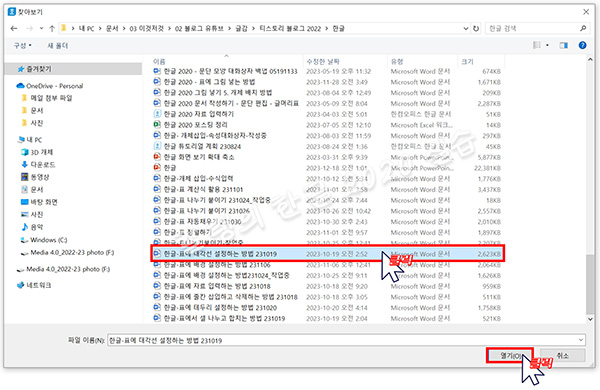This screenshot has width=600, height=390.
Task: Open the 구성 organize menu
Action: pyautogui.click(x=23, y=46)
